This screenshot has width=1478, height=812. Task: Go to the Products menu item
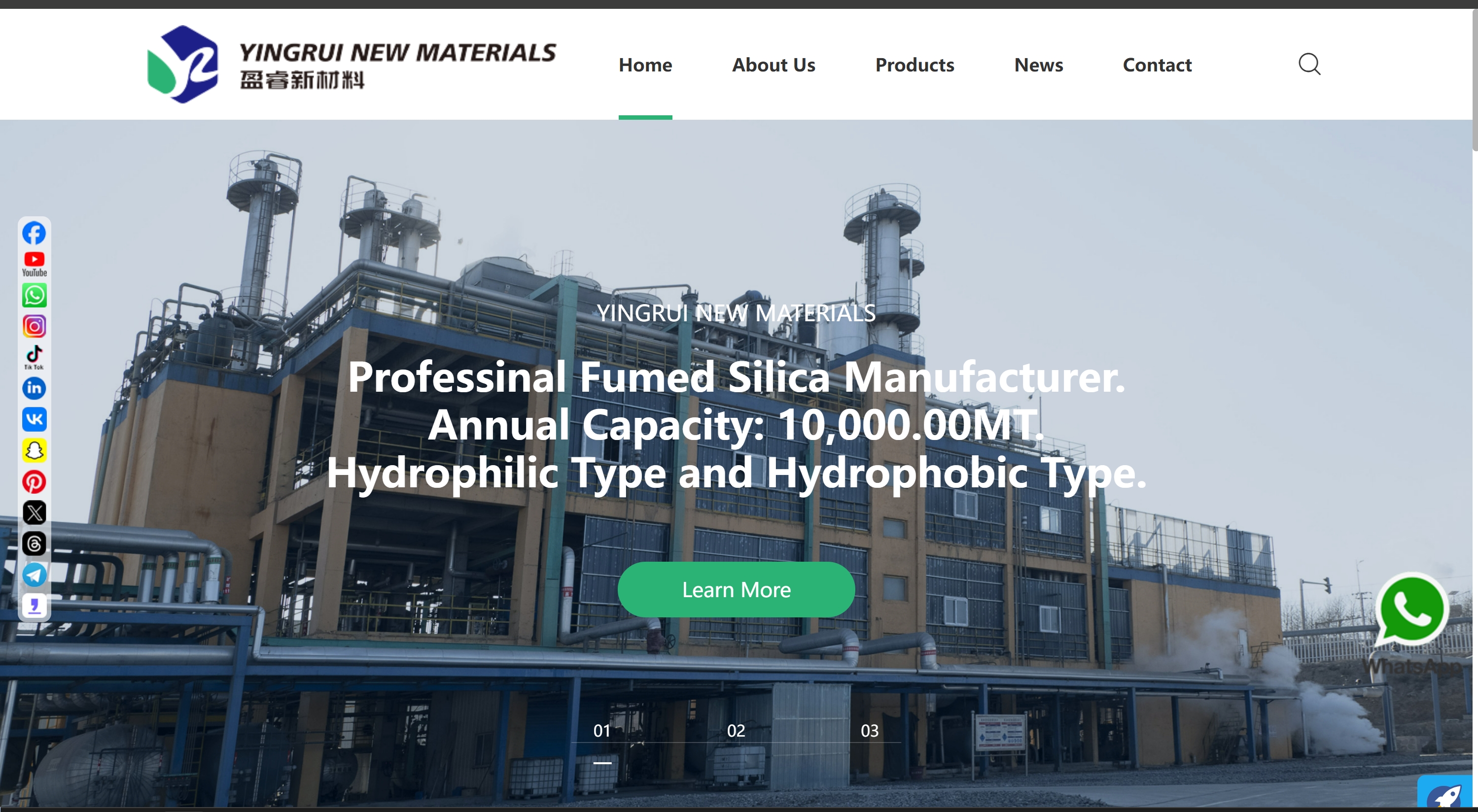914,65
